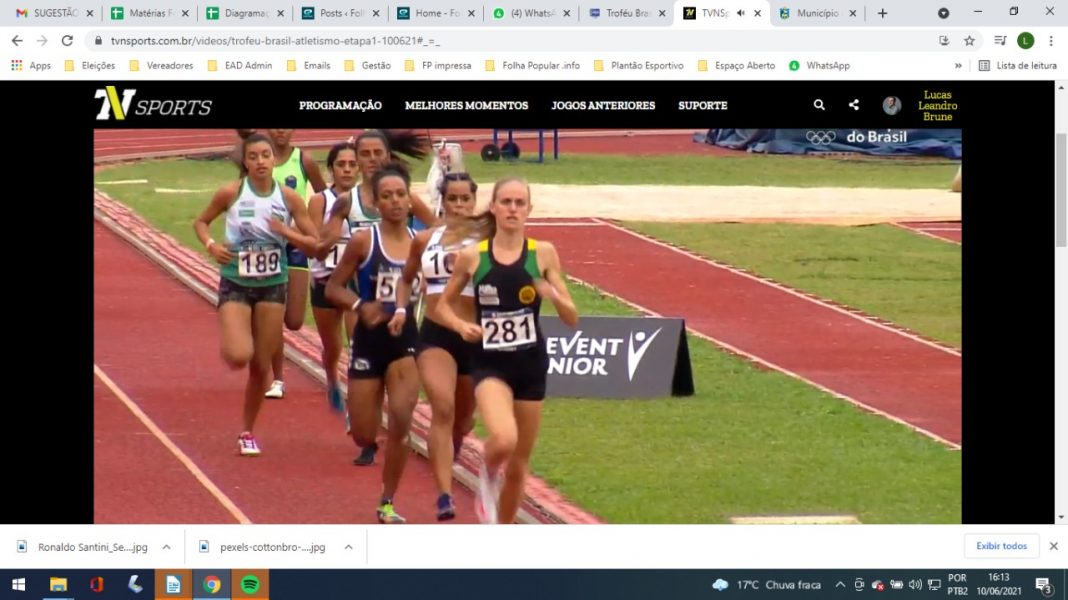Click the share icon in site header
This screenshot has height=600, width=1068.
point(853,105)
